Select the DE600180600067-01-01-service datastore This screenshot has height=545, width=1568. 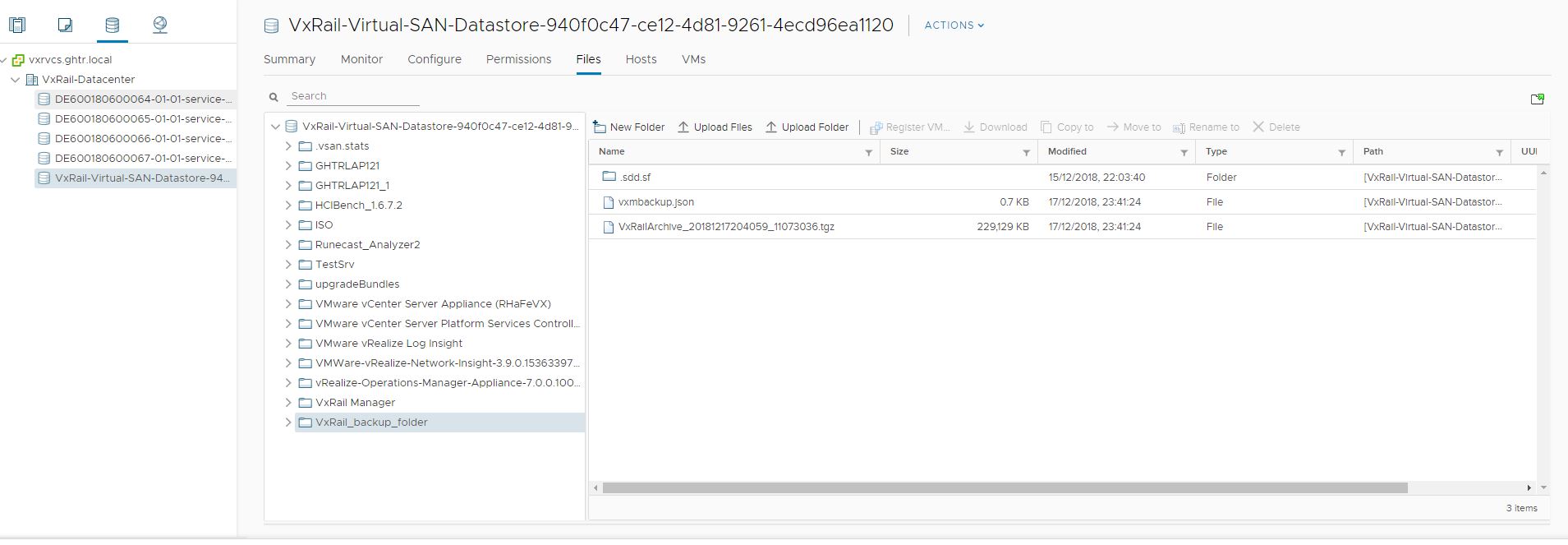point(136,158)
